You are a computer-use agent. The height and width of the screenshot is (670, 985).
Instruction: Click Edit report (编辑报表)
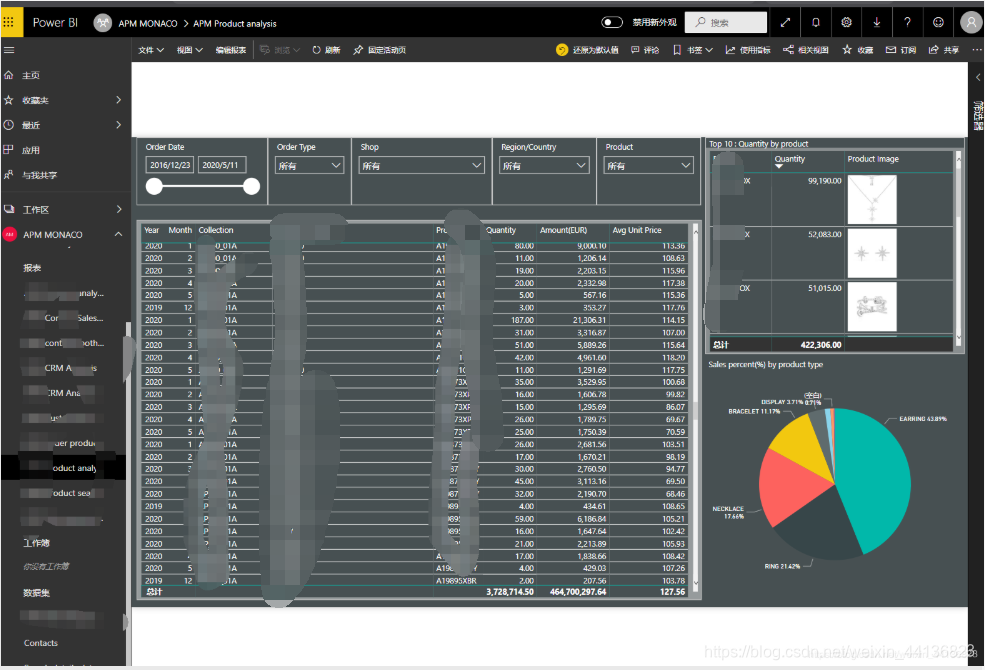click(231, 50)
